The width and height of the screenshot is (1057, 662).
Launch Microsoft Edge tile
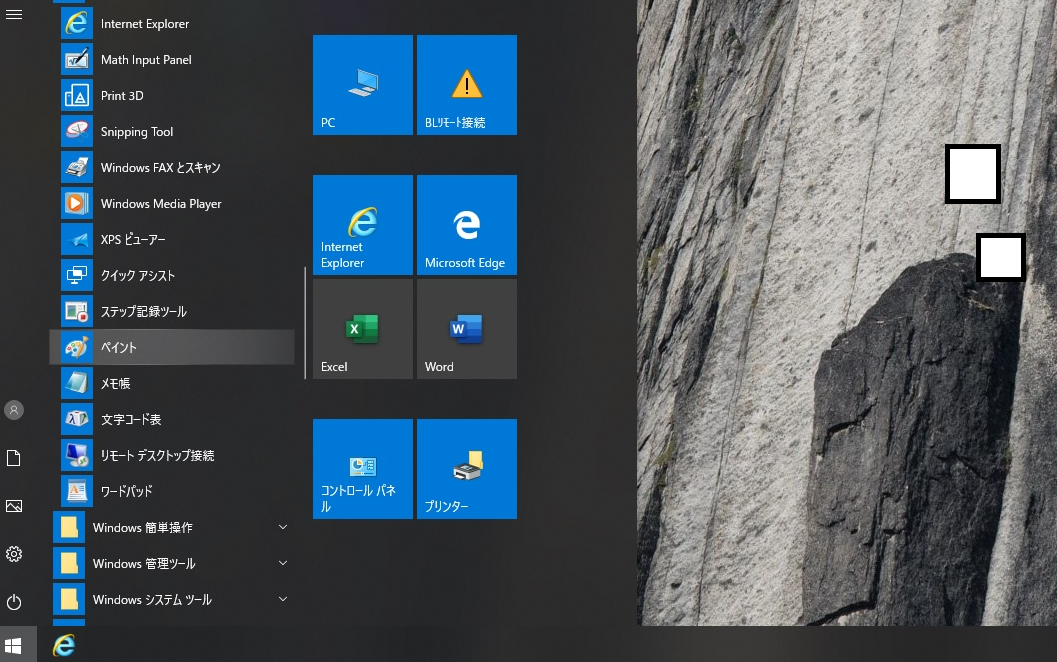pyautogui.click(x=466, y=225)
